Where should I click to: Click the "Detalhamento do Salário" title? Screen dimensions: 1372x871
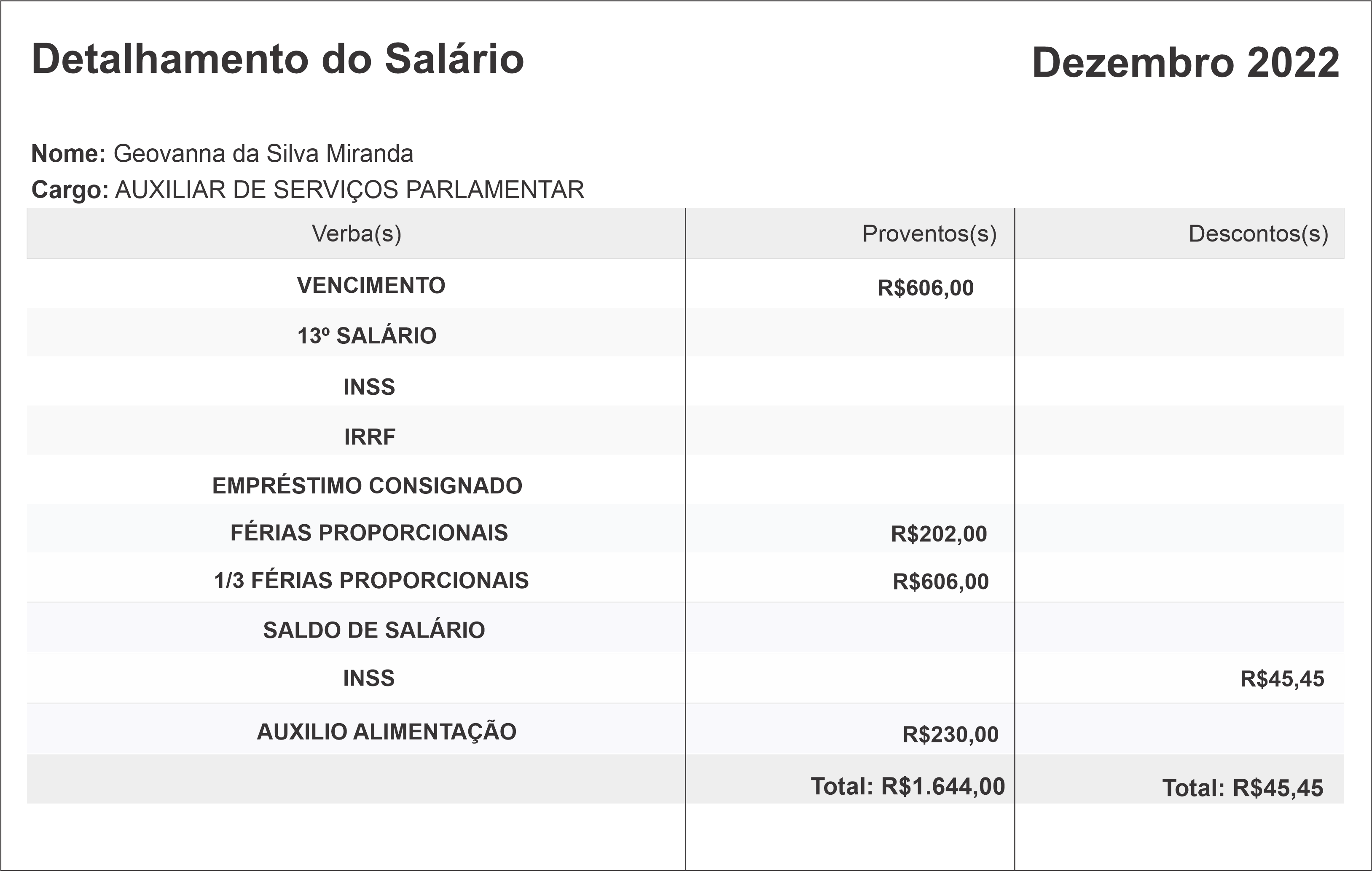pos(277,59)
